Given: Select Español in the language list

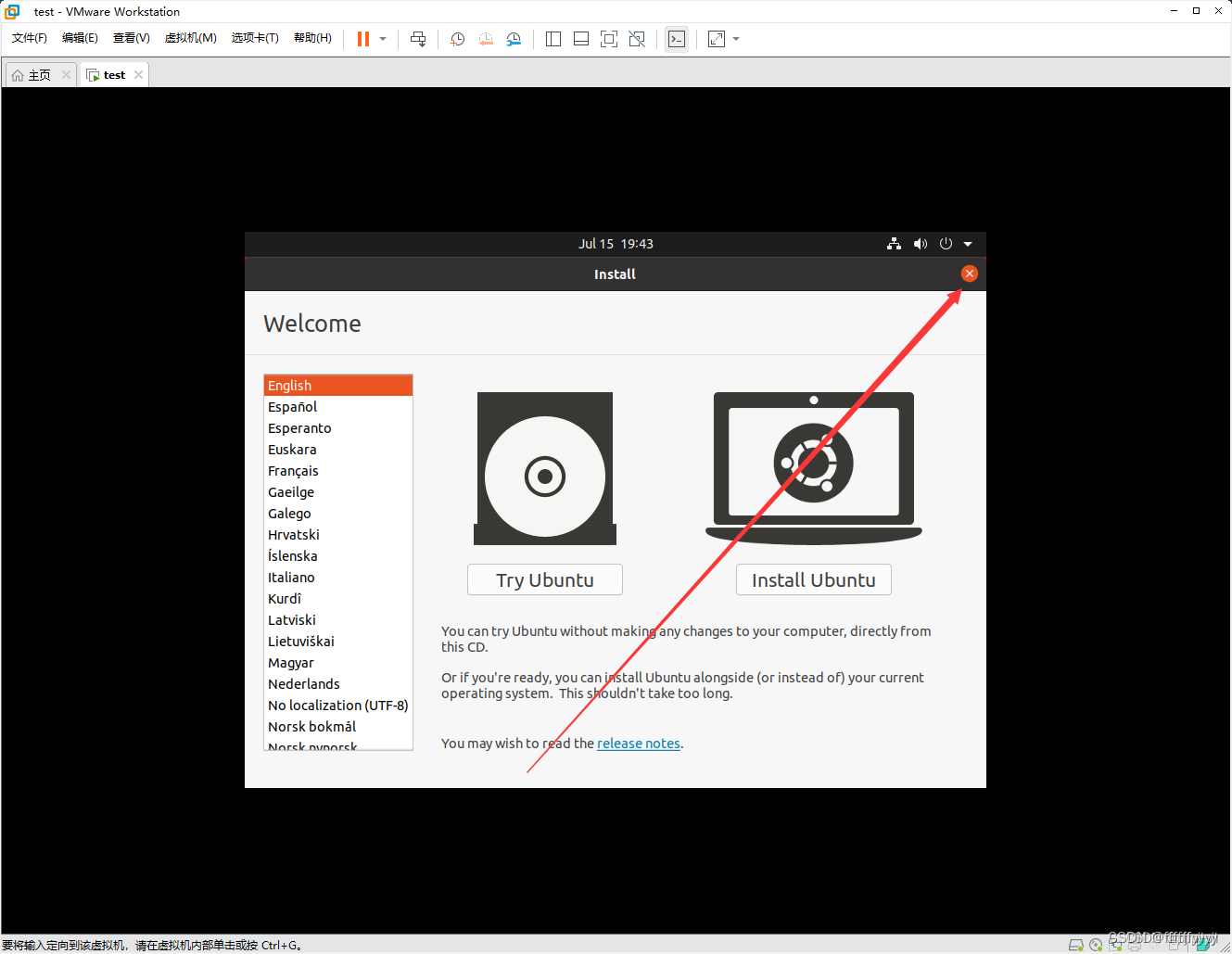Looking at the screenshot, I should click(338, 407).
